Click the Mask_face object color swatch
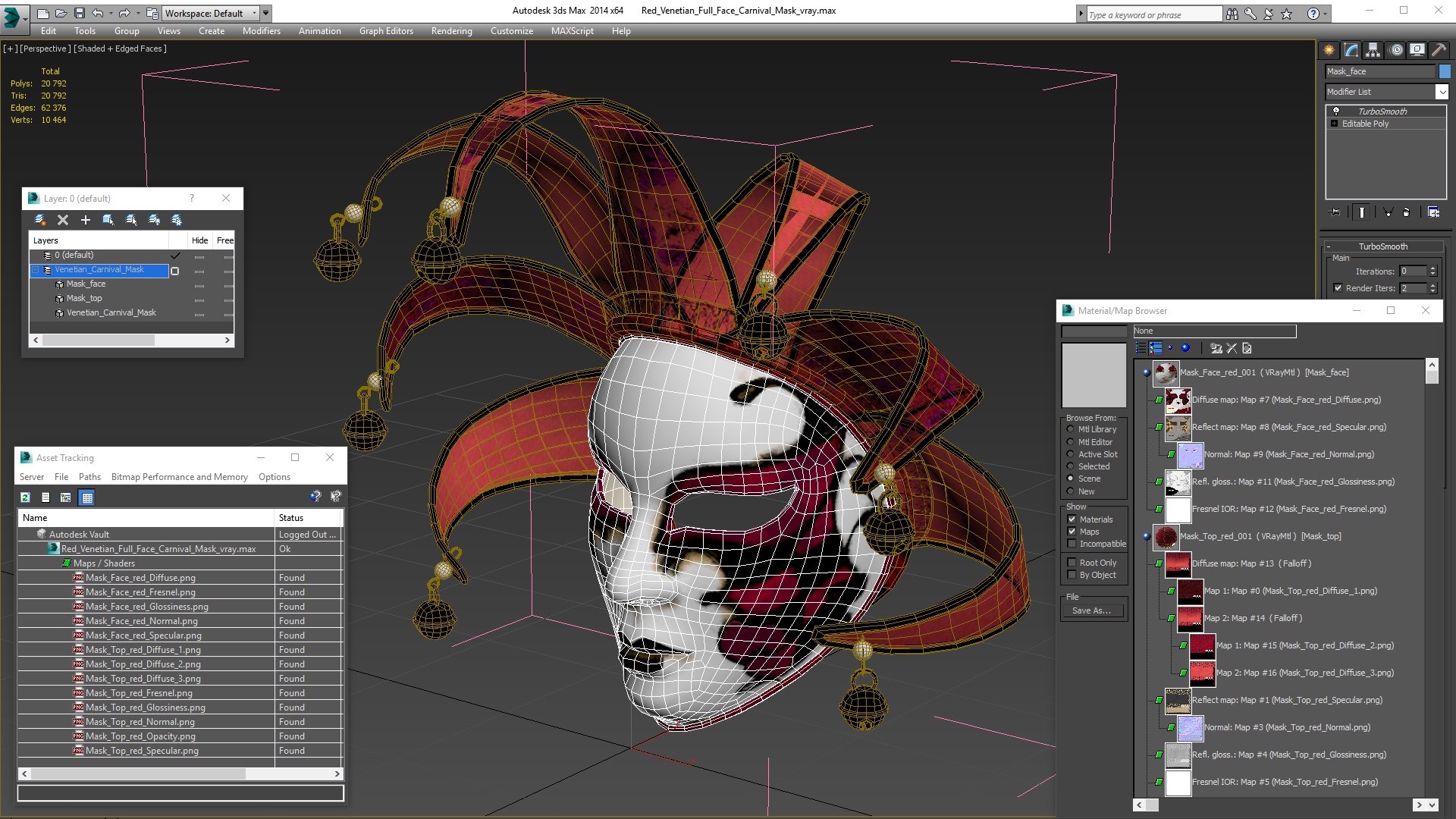 click(x=1445, y=71)
